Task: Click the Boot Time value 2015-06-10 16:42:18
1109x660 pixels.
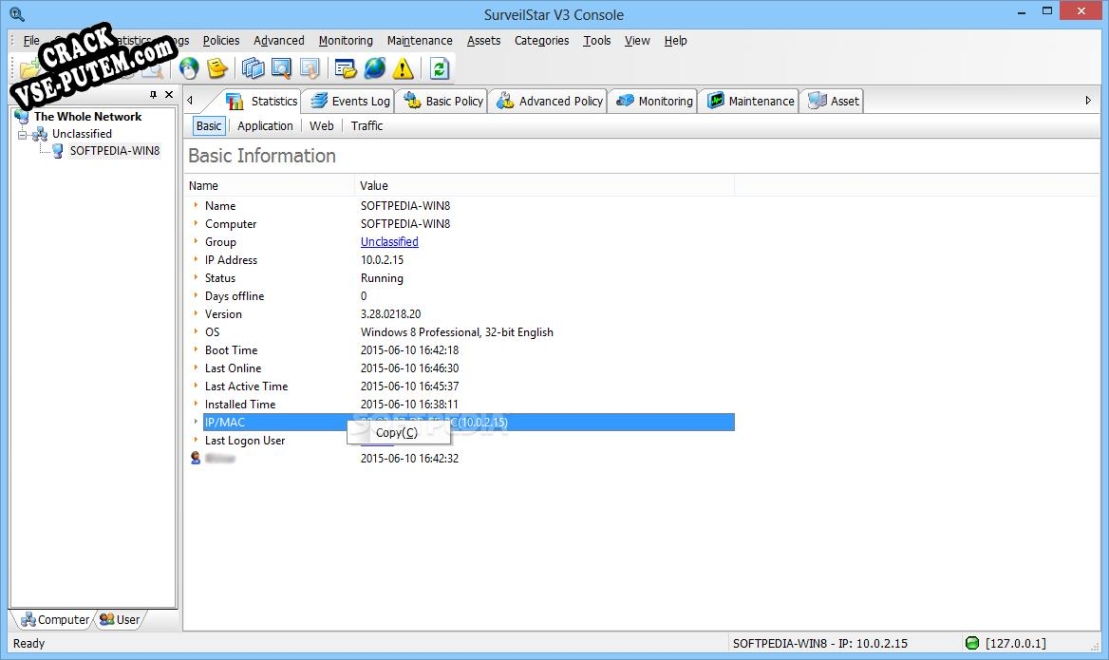Action: pos(410,350)
